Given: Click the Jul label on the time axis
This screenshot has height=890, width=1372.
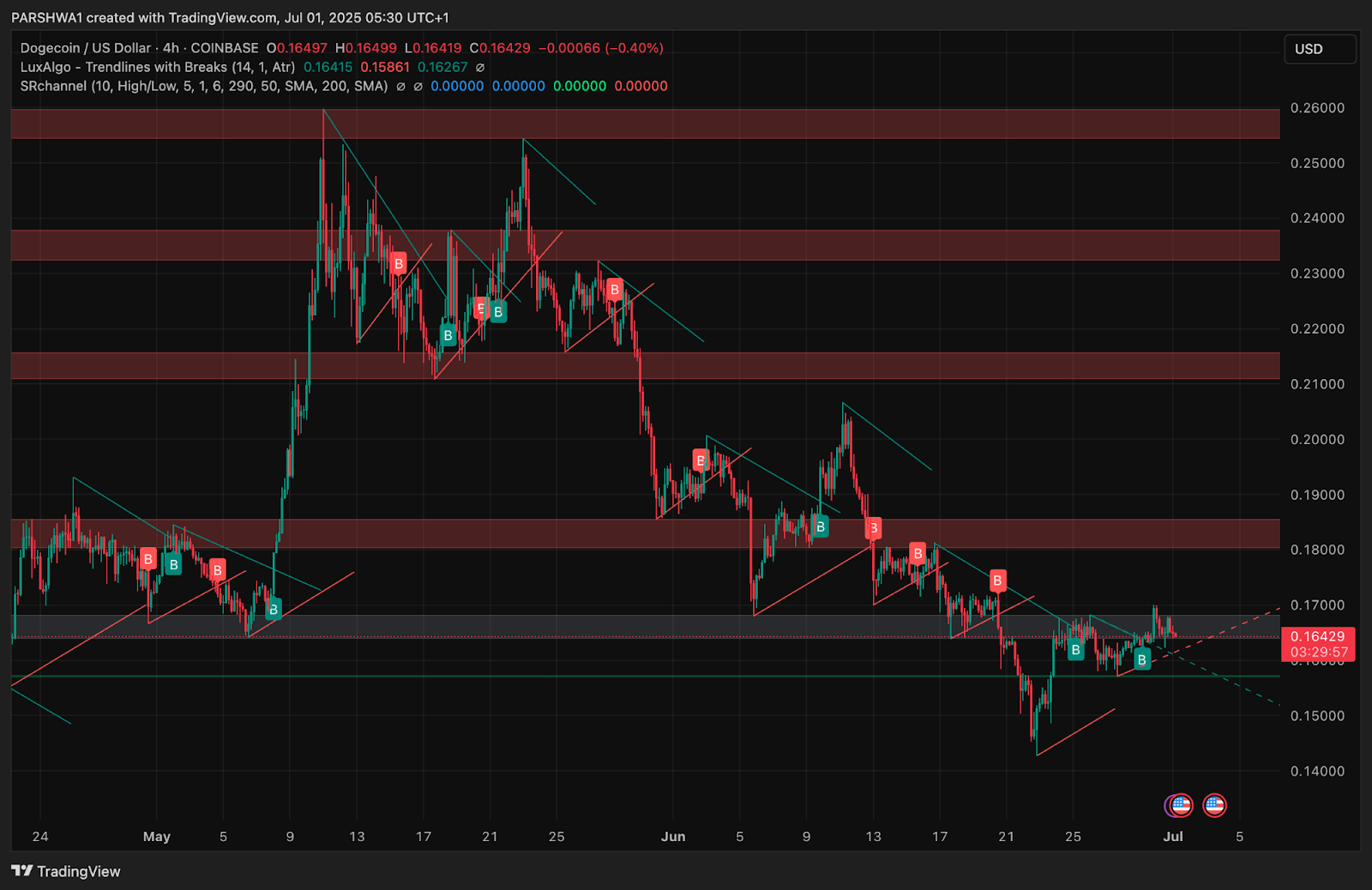Looking at the screenshot, I should [1173, 837].
